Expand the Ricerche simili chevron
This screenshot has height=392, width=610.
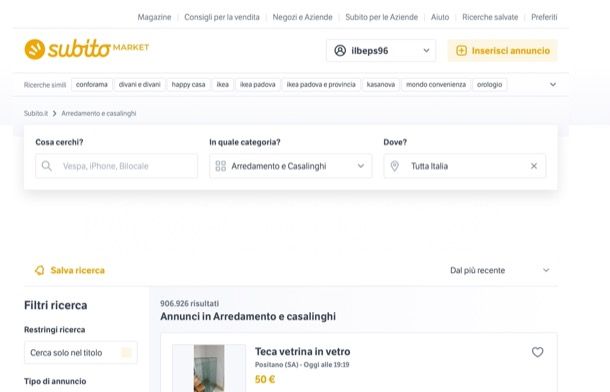(553, 84)
